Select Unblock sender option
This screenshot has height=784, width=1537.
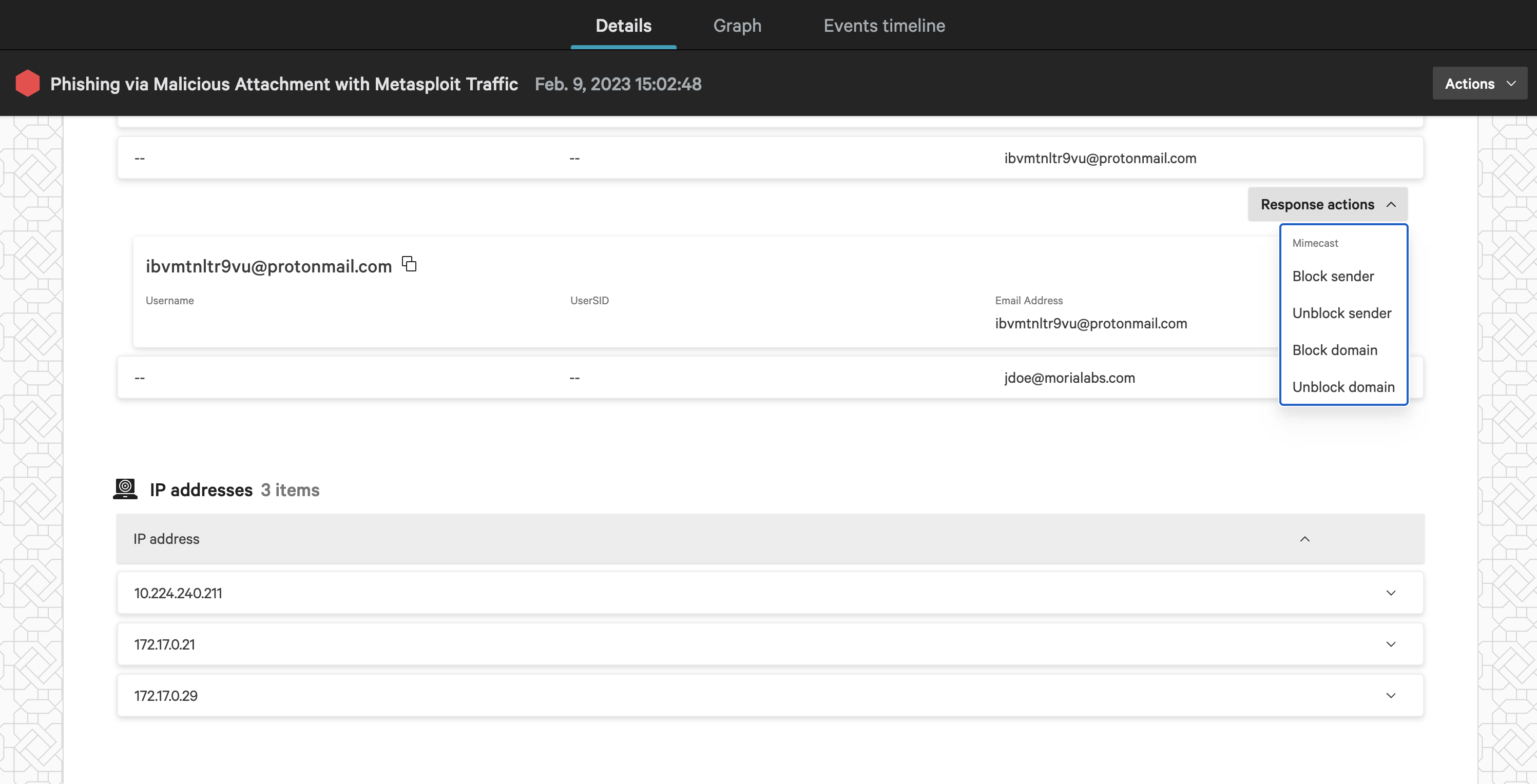1341,313
